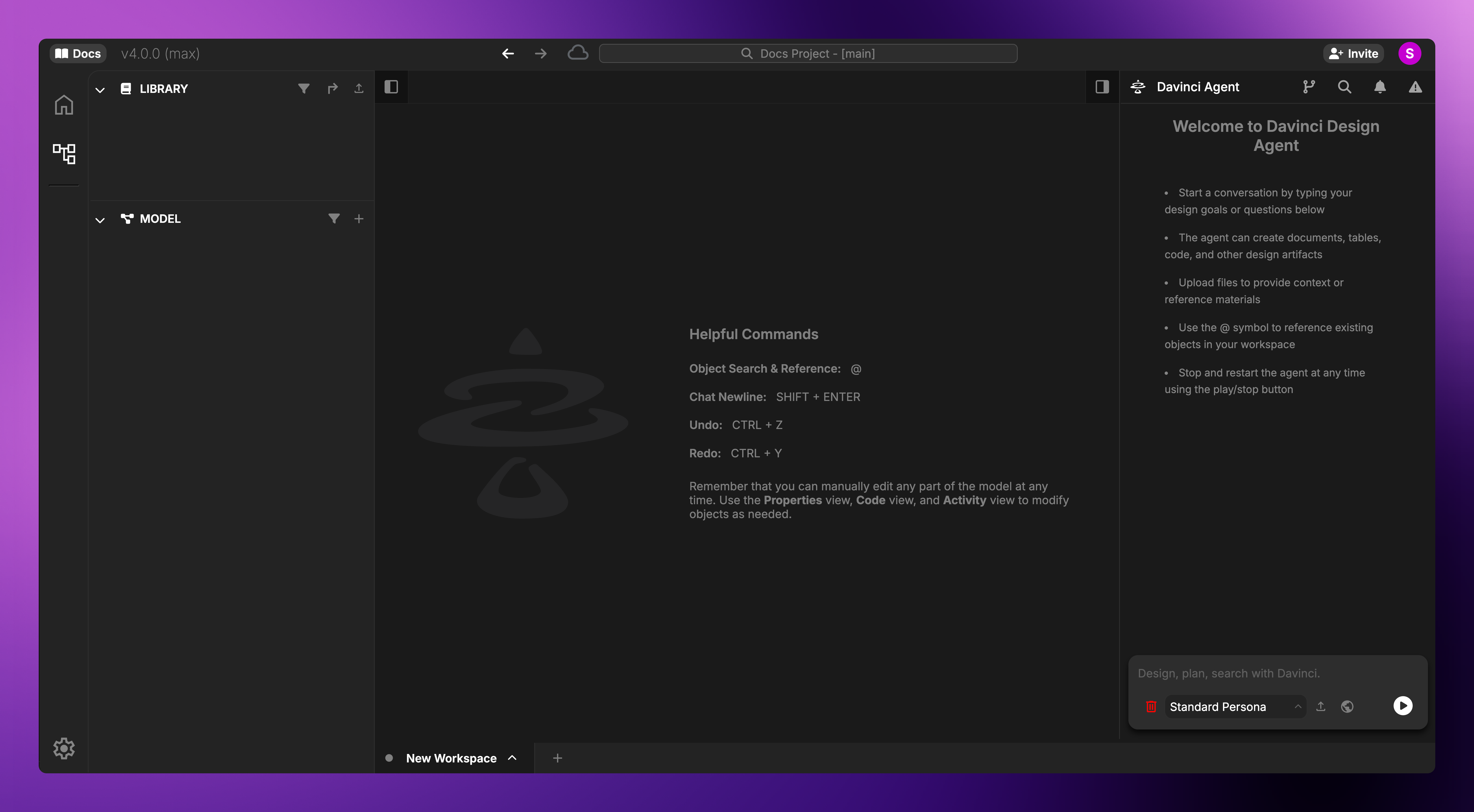Click the cloud sync icon
This screenshot has height=812, width=1474.
[x=578, y=53]
